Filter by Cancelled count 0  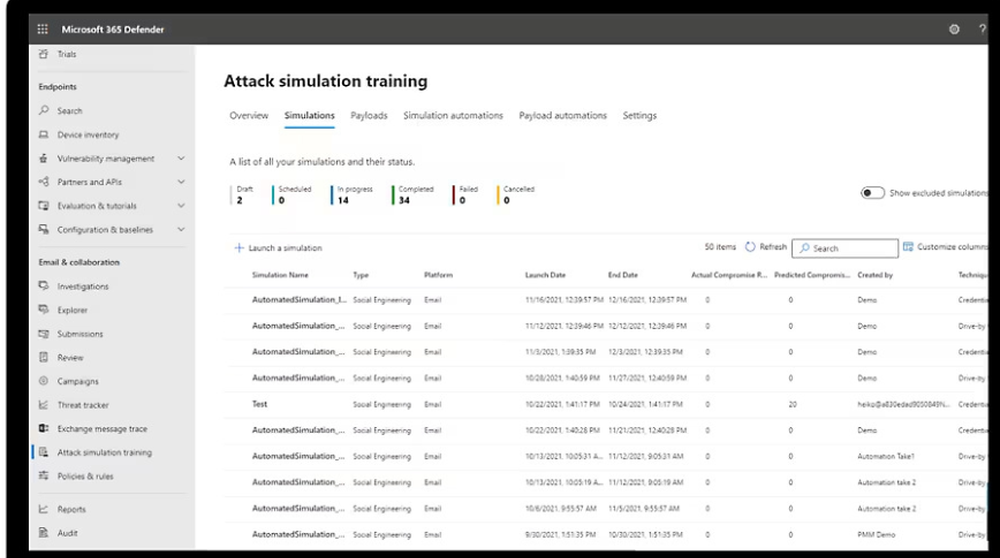pyautogui.click(x=517, y=195)
